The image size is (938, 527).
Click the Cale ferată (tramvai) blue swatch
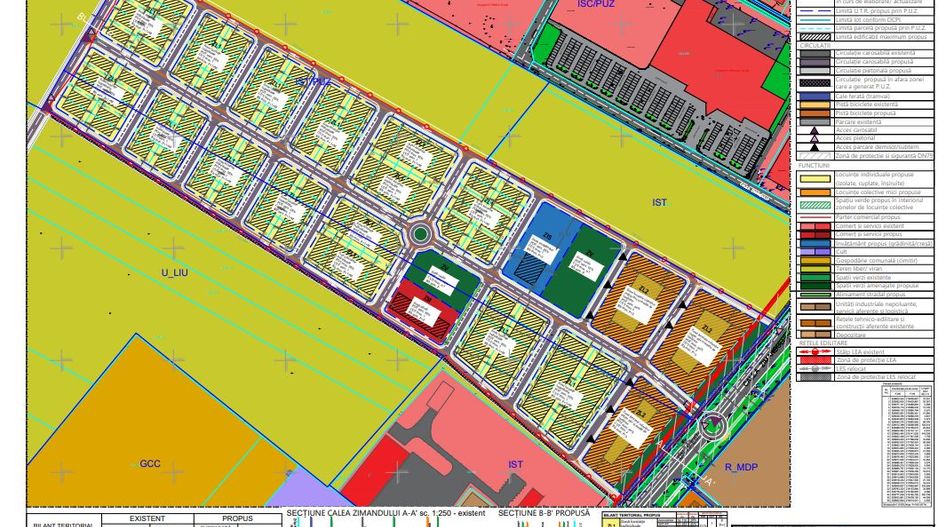pyautogui.click(x=814, y=96)
